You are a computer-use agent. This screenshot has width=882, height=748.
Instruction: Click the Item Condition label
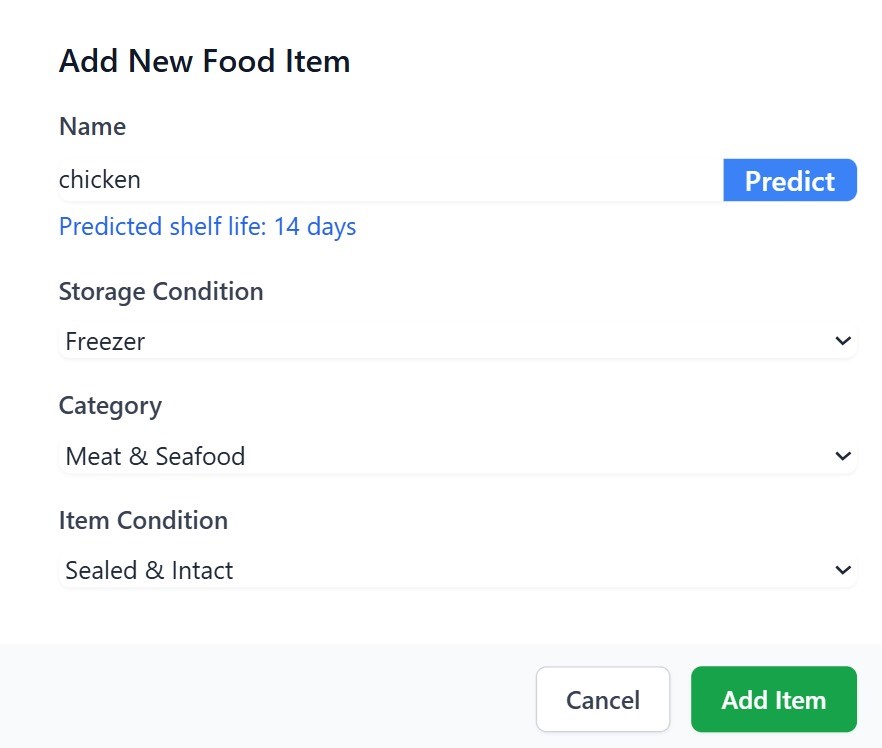click(143, 520)
